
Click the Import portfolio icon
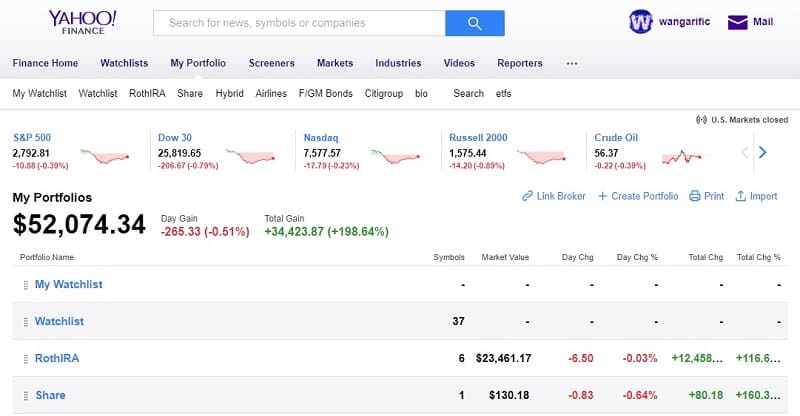click(x=740, y=196)
